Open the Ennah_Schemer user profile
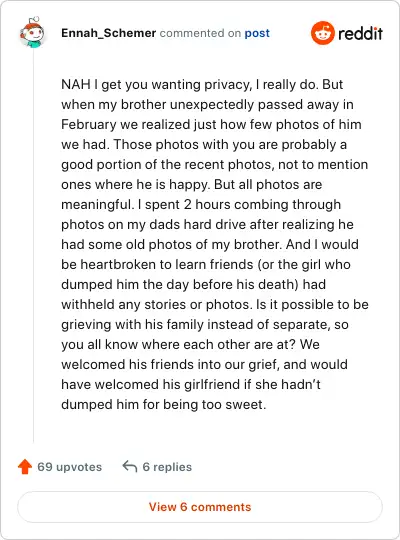The width and height of the screenshot is (400, 540). tap(109, 33)
